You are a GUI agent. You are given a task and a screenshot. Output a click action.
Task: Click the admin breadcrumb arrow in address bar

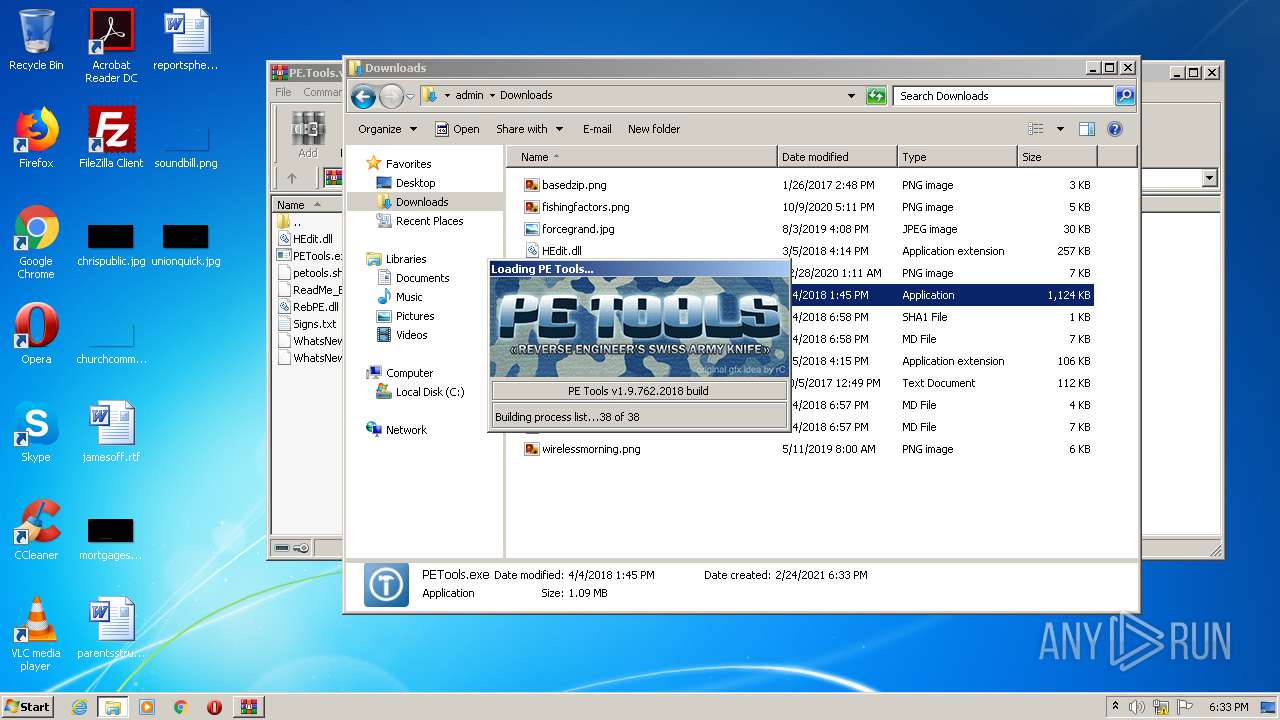coord(492,96)
